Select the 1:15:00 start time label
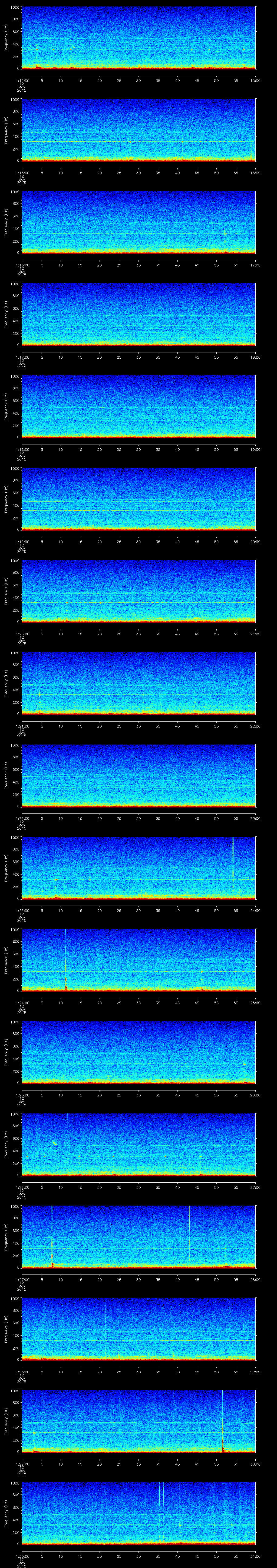 [x=22, y=173]
